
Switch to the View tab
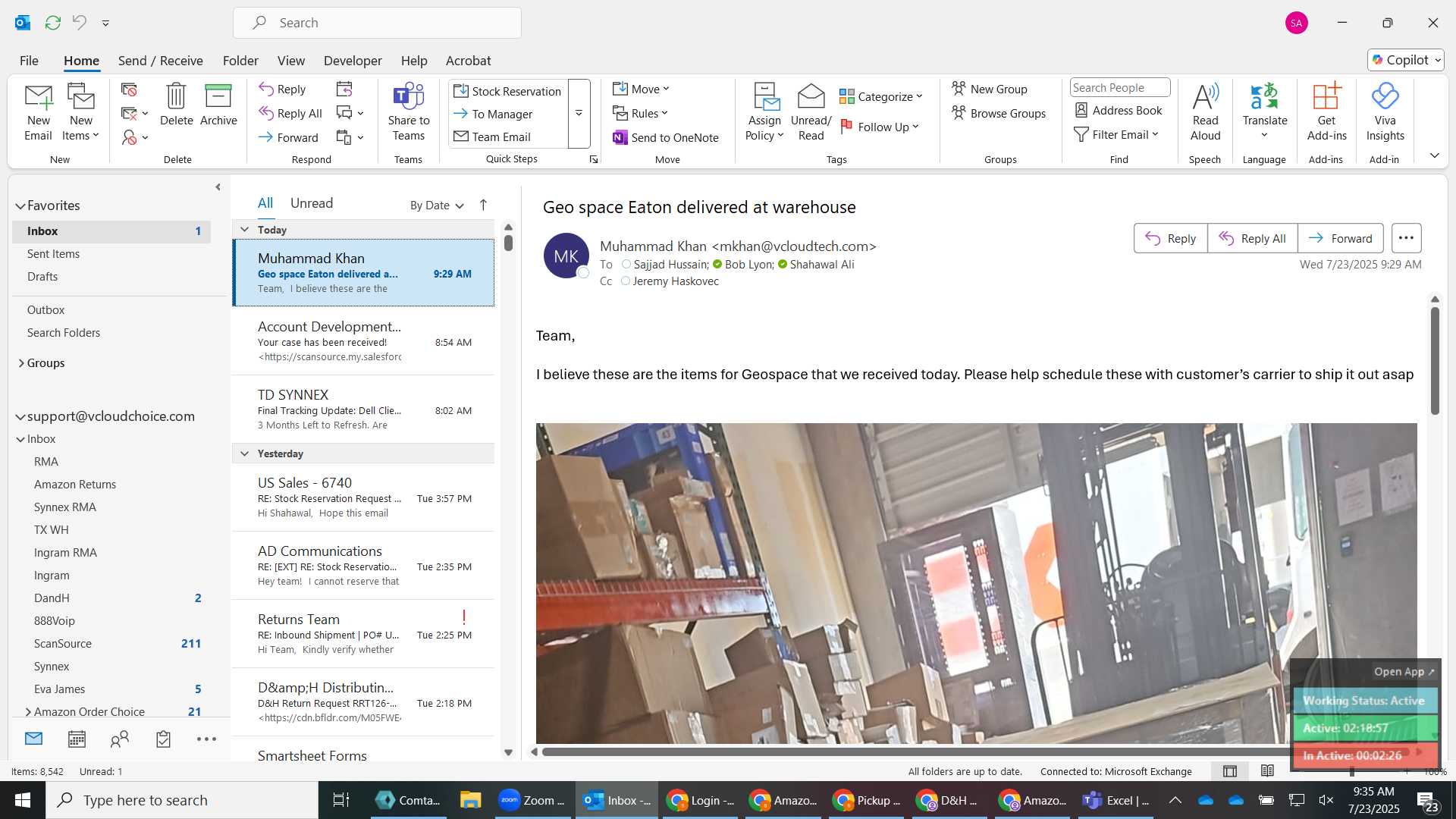pos(291,61)
